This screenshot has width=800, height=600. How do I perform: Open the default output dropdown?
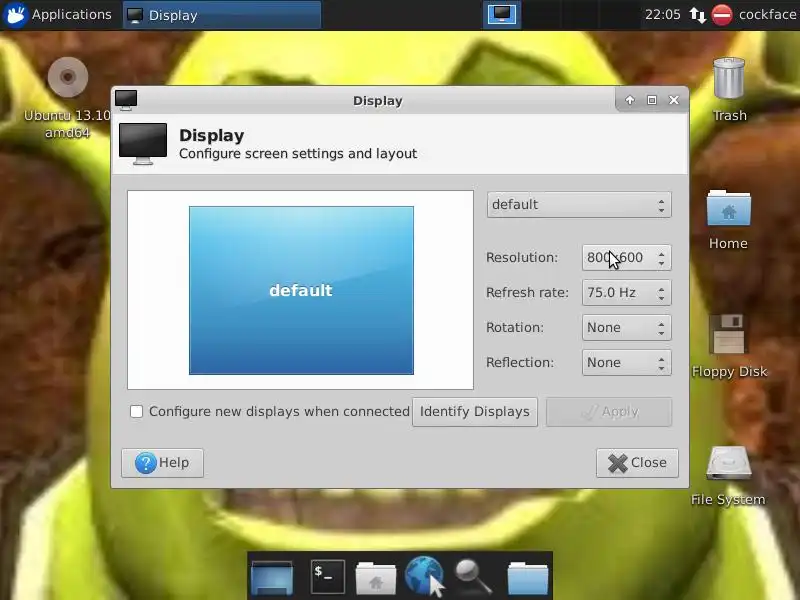click(x=579, y=205)
